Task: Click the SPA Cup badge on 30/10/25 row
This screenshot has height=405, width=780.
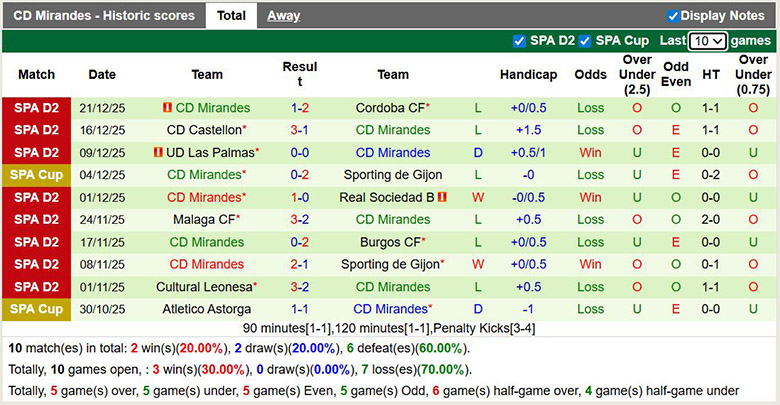Action: pyautogui.click(x=36, y=309)
